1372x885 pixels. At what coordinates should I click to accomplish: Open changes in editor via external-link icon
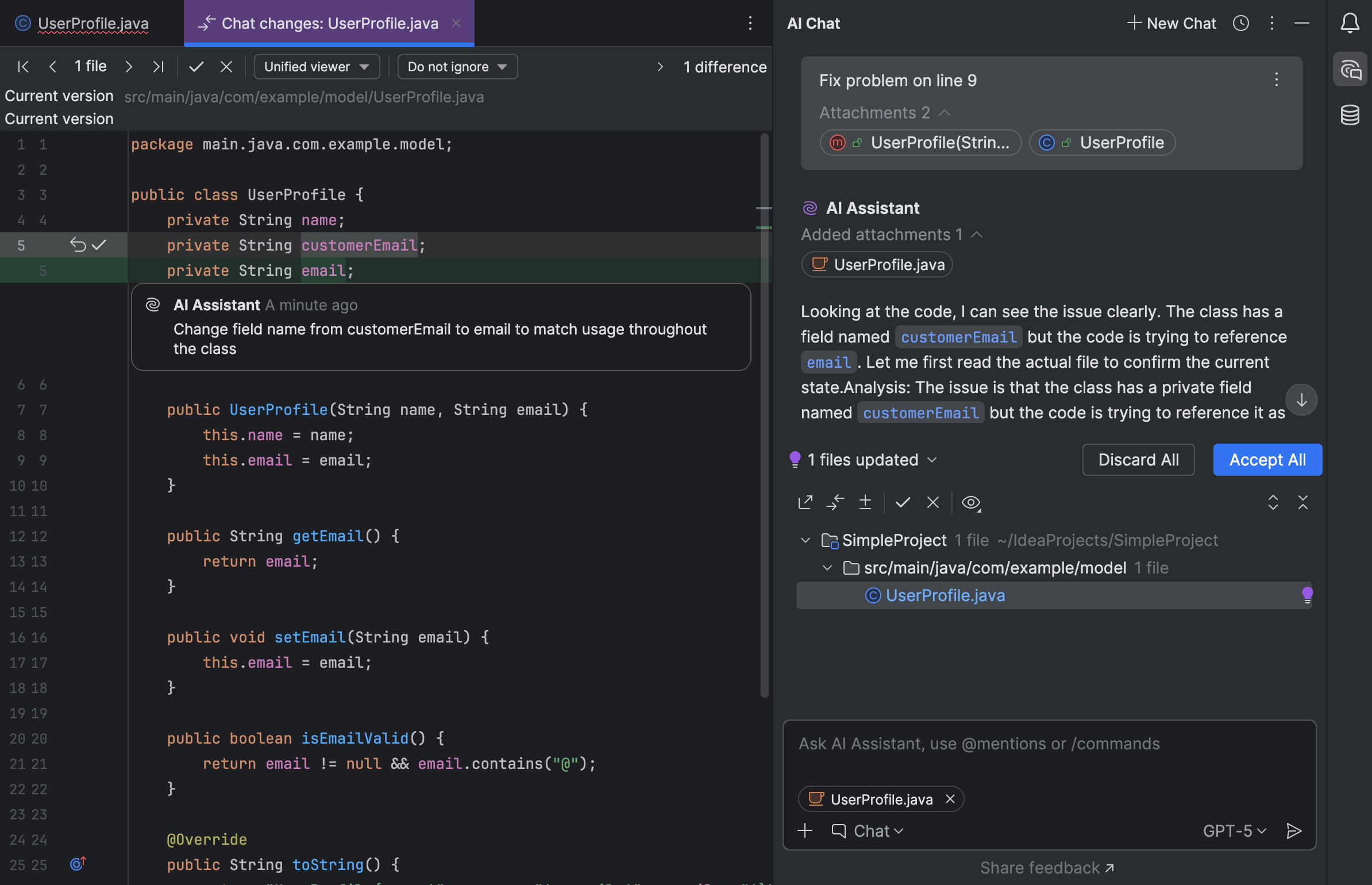click(806, 502)
